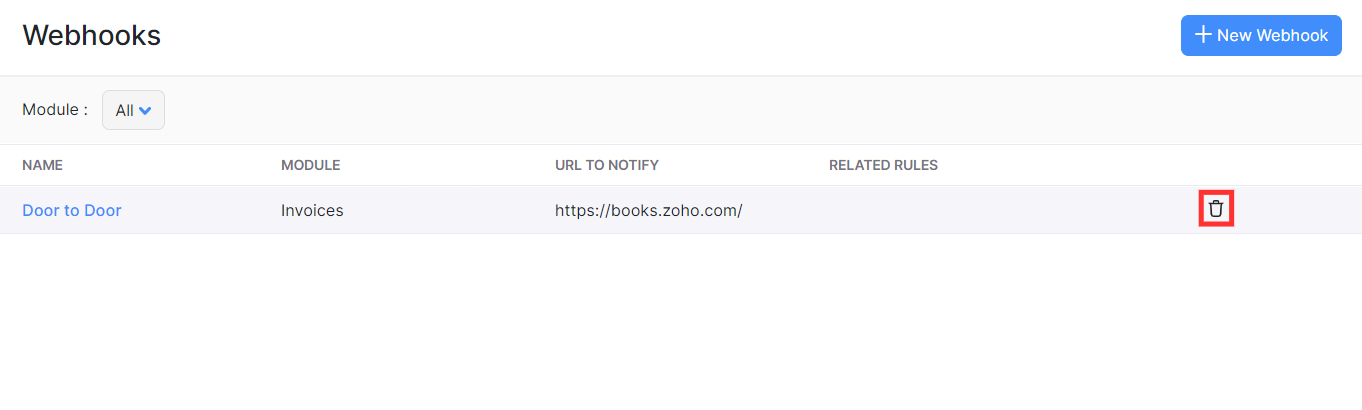Screen dimensions: 1362x410
Task: Delete the Door to Door webhook
Action: tap(1215, 209)
